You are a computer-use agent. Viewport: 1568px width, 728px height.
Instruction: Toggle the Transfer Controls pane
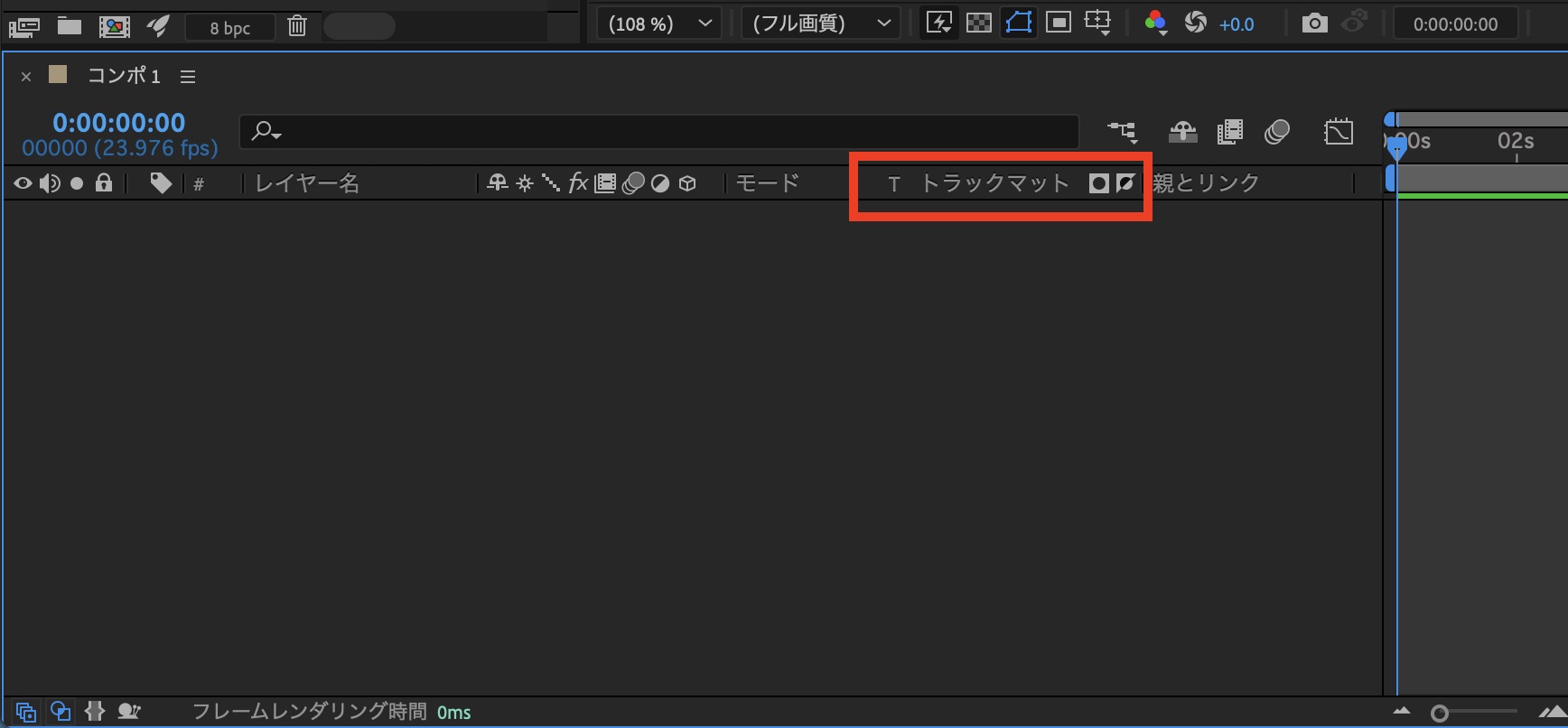pyautogui.click(x=61, y=712)
